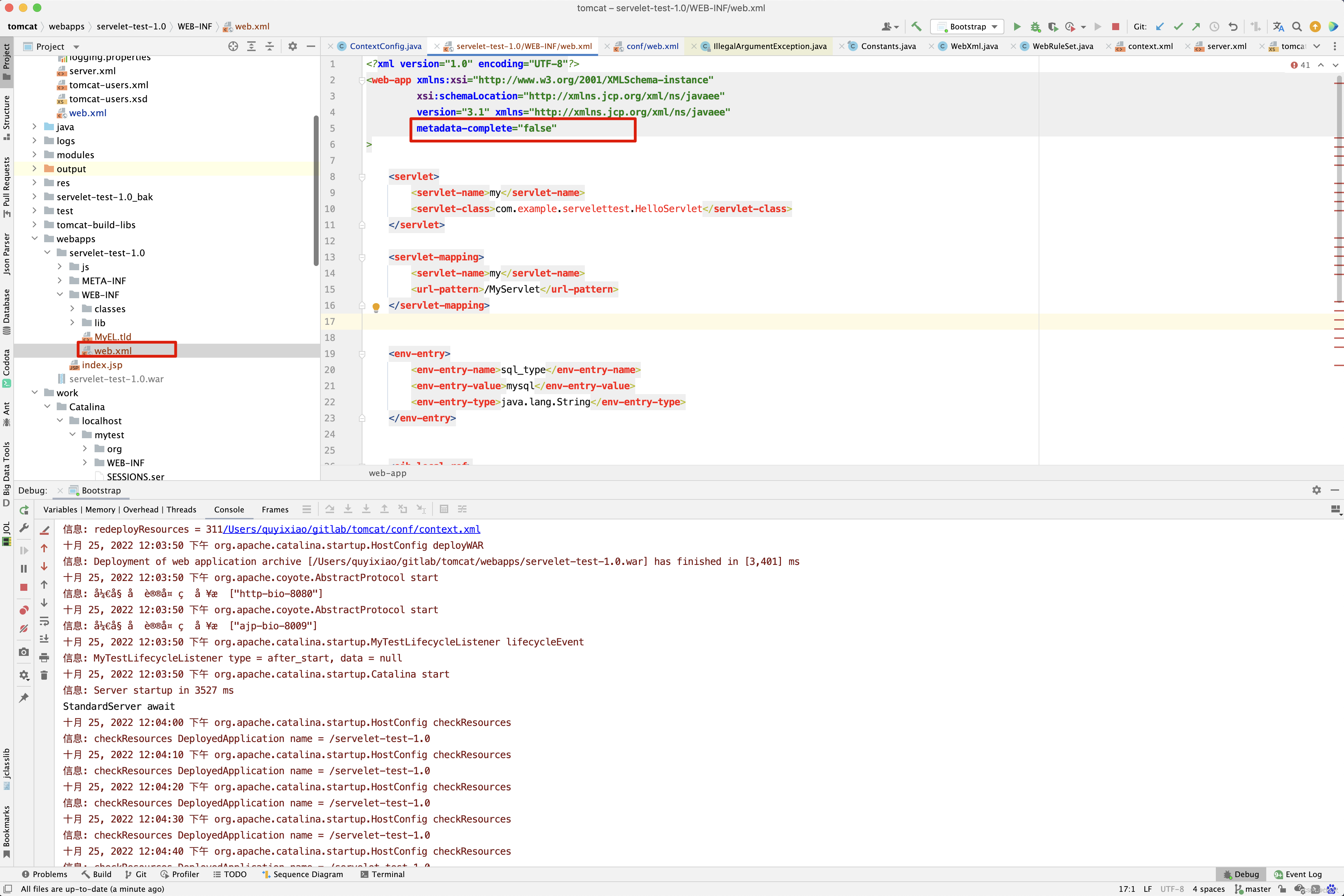Open context.xml path link in console
Viewport: 1344px width, 896px height.
tap(352, 529)
